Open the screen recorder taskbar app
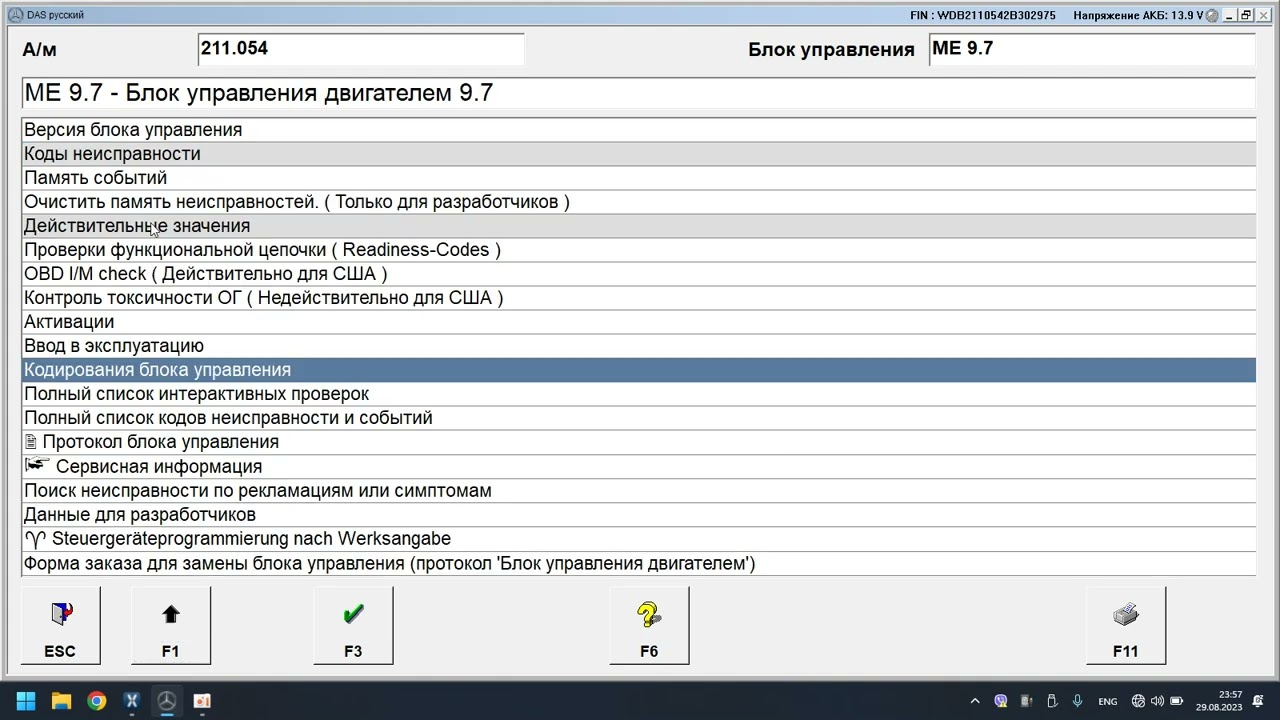 tap(201, 701)
